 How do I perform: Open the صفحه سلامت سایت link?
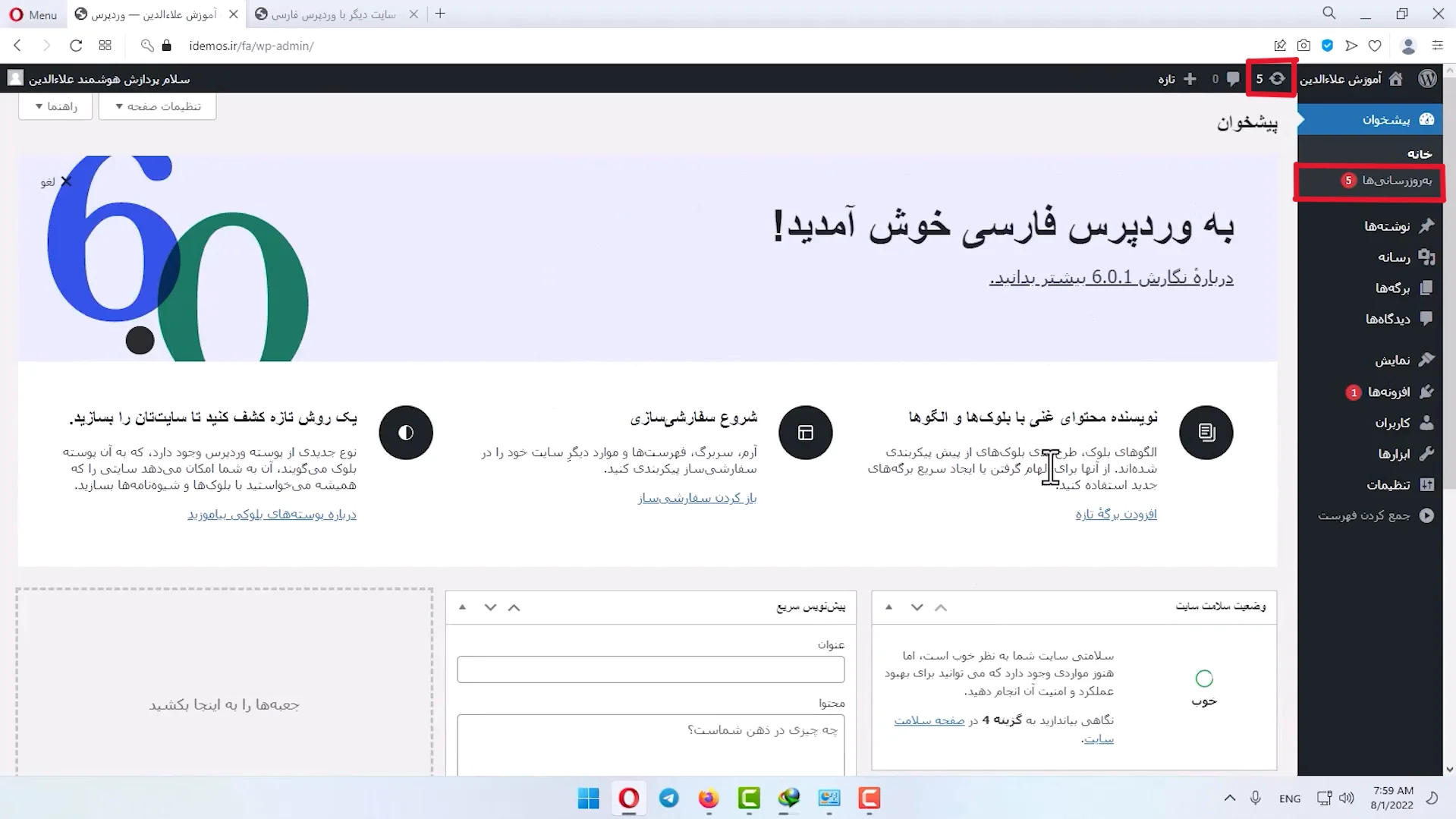929,720
